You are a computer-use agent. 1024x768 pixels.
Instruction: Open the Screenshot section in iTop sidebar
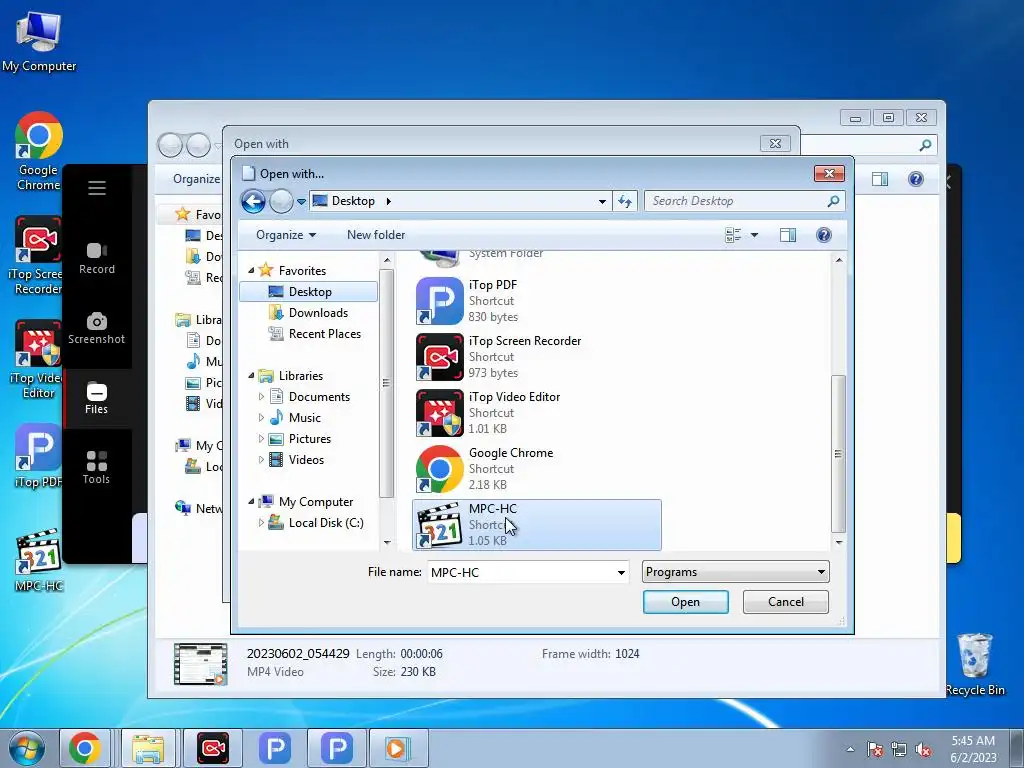point(97,328)
